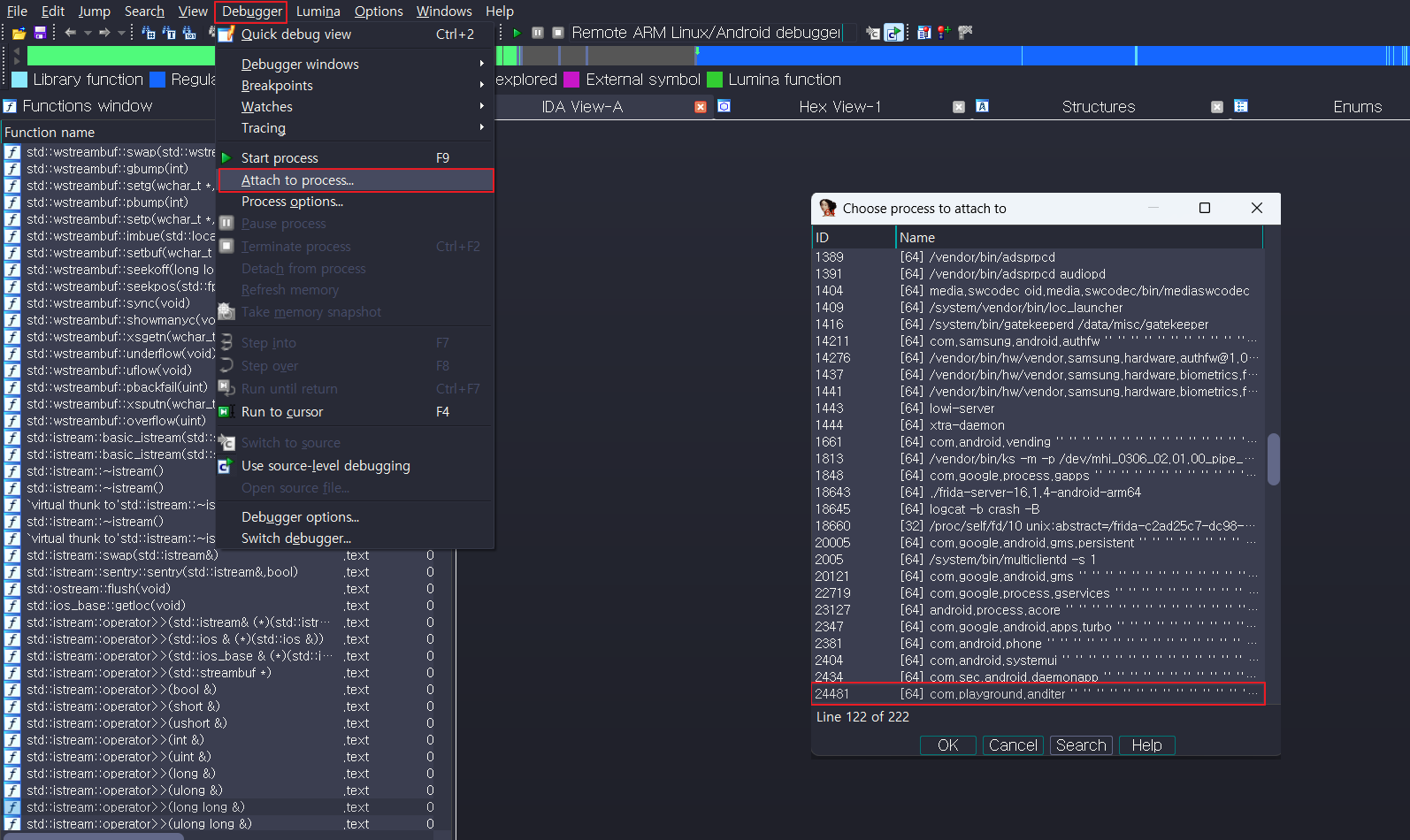Click the Jump back arrow icon
Viewport: 1410px width, 840px height.
[71, 33]
